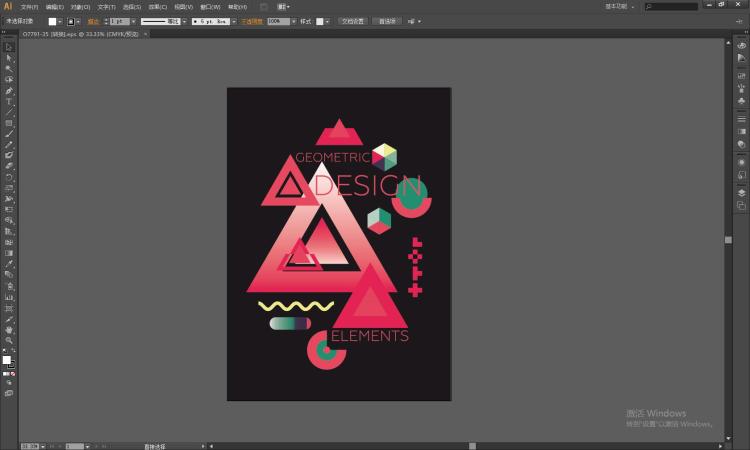Open the brush definition dropdown
750x450 pixels.
point(234,22)
